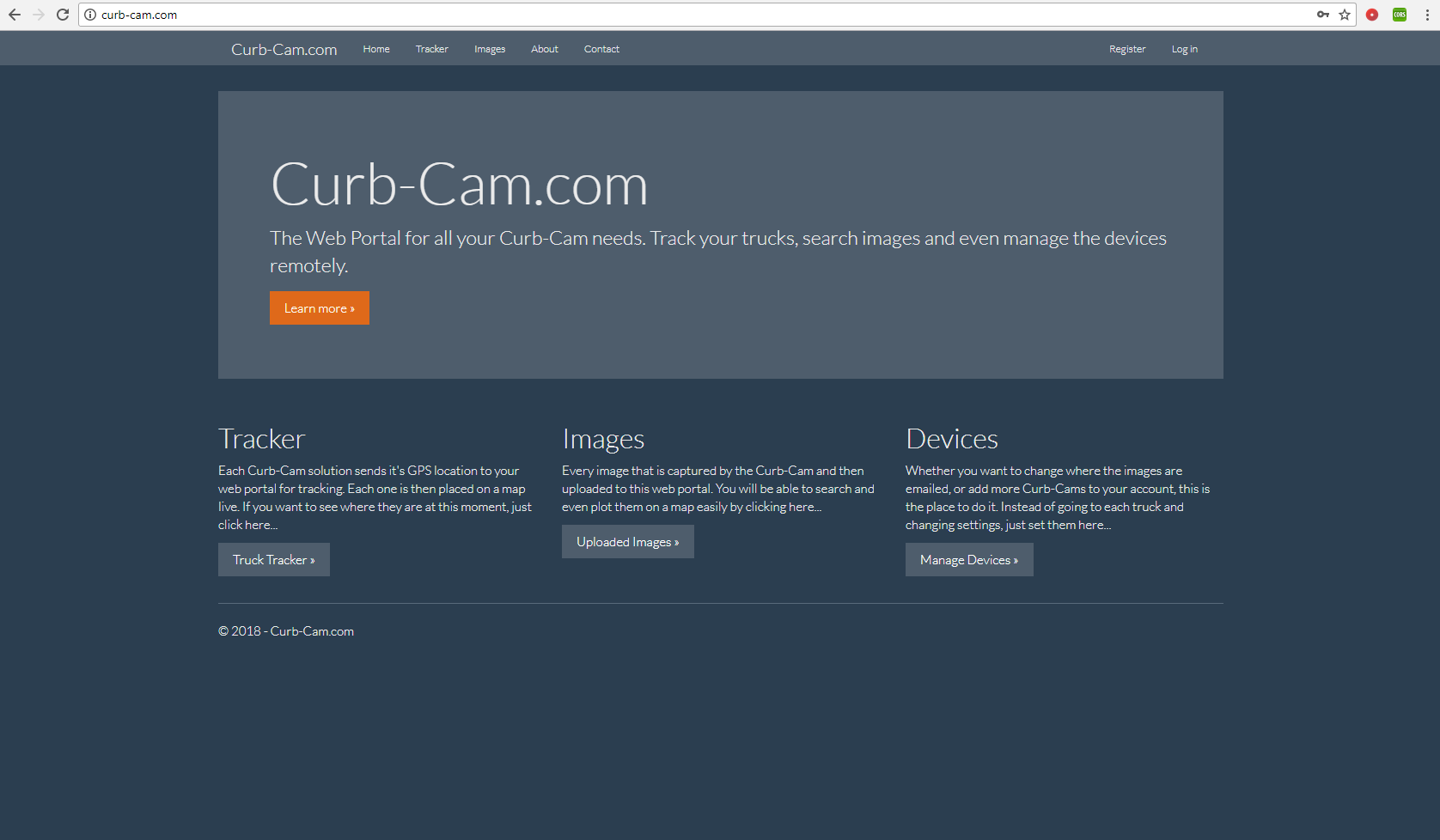Open Chrome's three-dot menu
This screenshot has height=840, width=1440.
tap(1427, 15)
